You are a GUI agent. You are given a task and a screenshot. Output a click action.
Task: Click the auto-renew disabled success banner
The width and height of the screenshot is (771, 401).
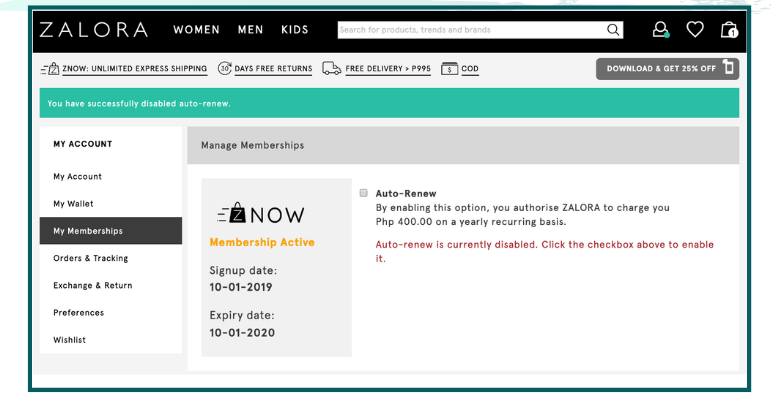coord(389,103)
